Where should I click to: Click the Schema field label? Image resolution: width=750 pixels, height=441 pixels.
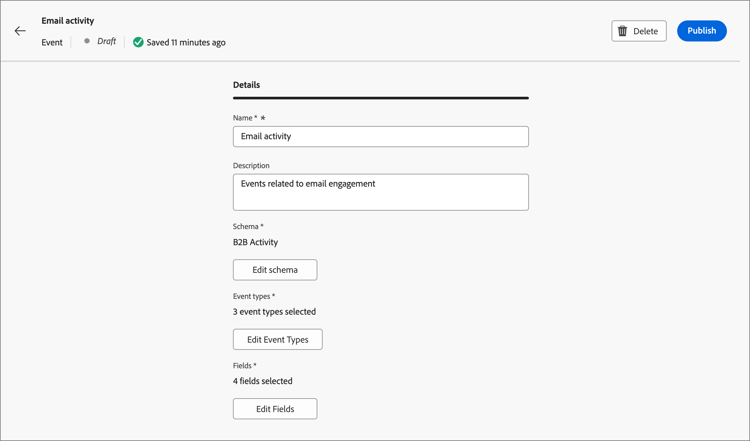pos(247,227)
